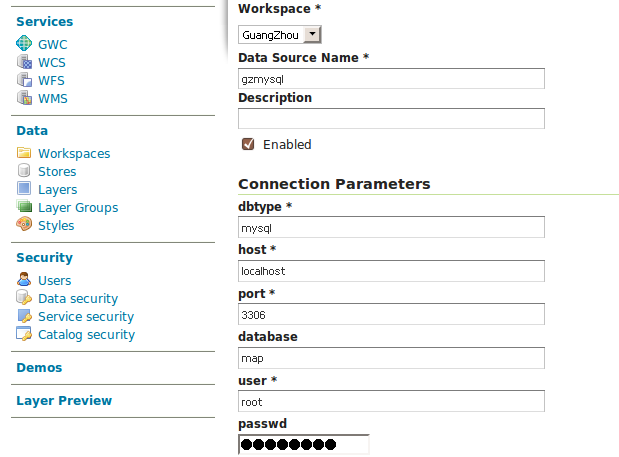
Task: Click the WFS service icon
Action: click(x=24, y=80)
